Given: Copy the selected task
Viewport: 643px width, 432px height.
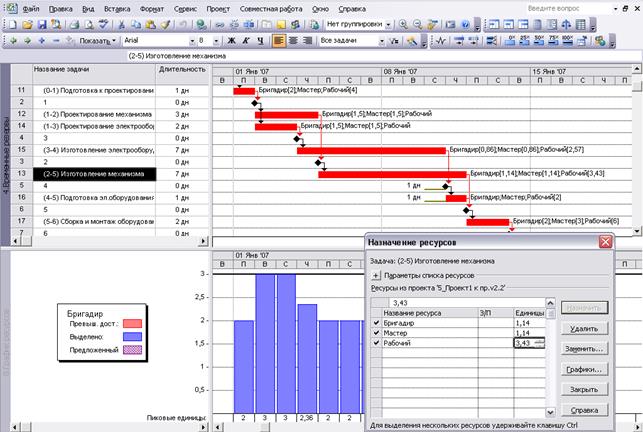Looking at the screenshot, I should tap(136, 25).
